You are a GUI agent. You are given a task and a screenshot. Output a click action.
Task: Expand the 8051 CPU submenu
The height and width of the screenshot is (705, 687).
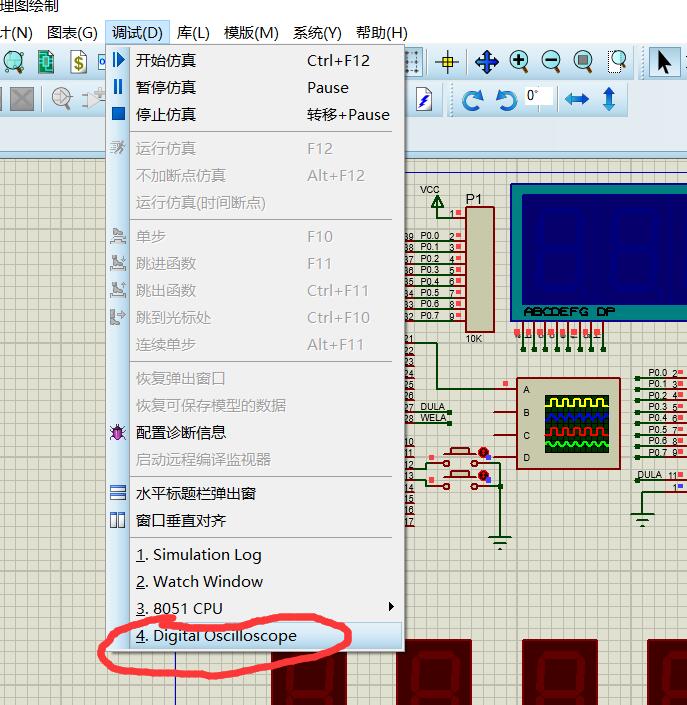[x=180, y=609]
